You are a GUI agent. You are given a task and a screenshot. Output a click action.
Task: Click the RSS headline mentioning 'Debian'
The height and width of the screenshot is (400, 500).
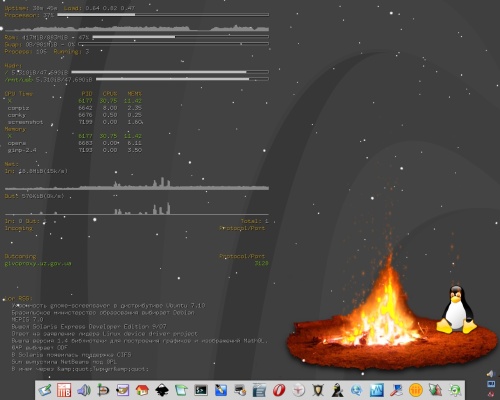pyautogui.click(x=103, y=312)
